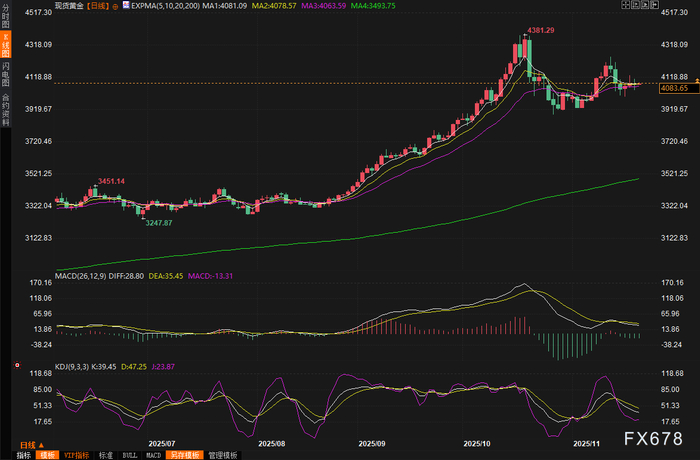Choose the BULL template
Viewport: 700px width, 460px height.
129,454
